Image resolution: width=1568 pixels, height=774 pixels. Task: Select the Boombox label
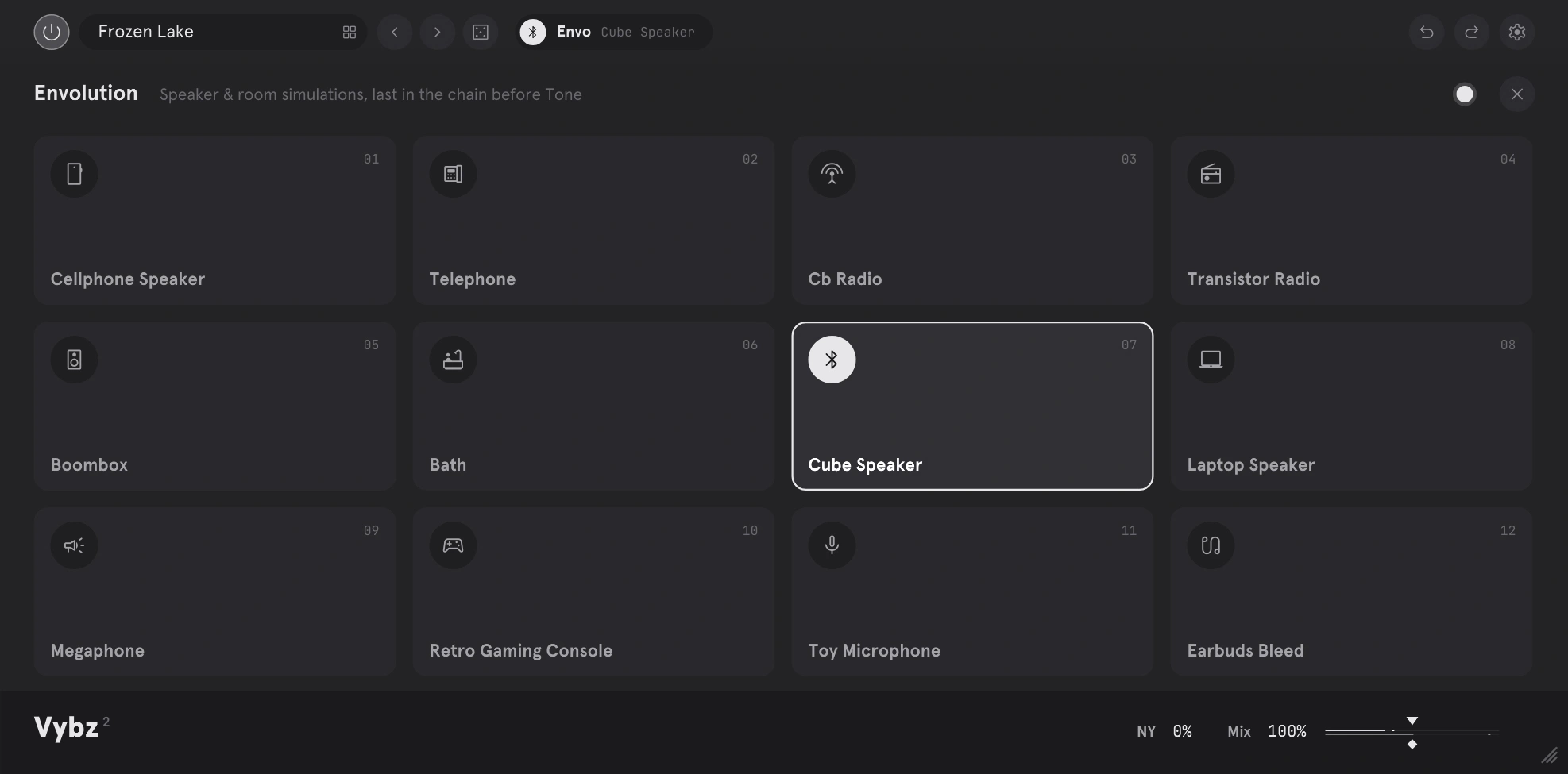pos(89,465)
